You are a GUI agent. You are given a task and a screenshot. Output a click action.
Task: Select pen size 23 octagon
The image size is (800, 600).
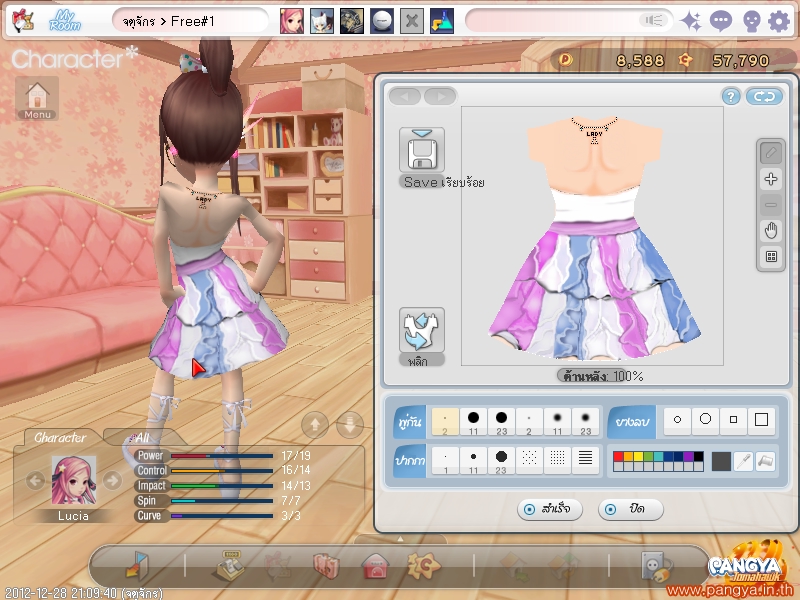(x=502, y=460)
